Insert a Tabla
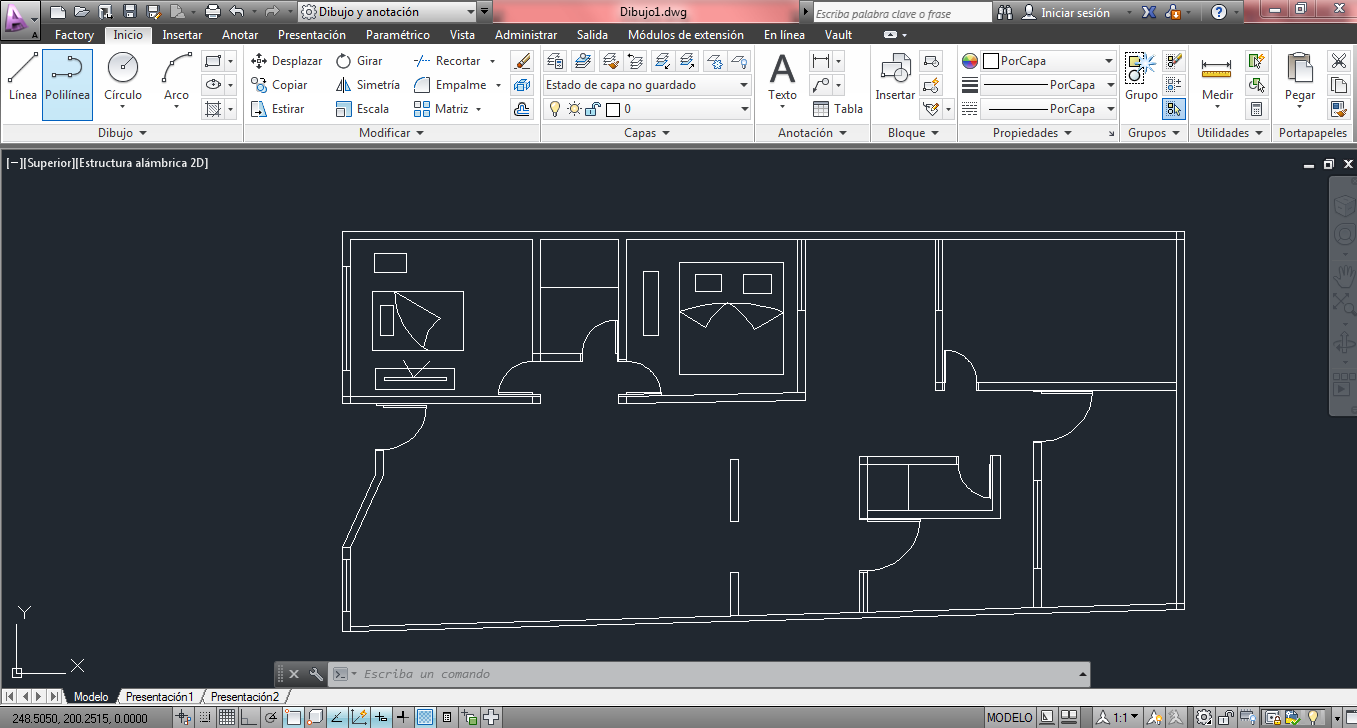This screenshot has width=1357, height=728. tap(838, 108)
